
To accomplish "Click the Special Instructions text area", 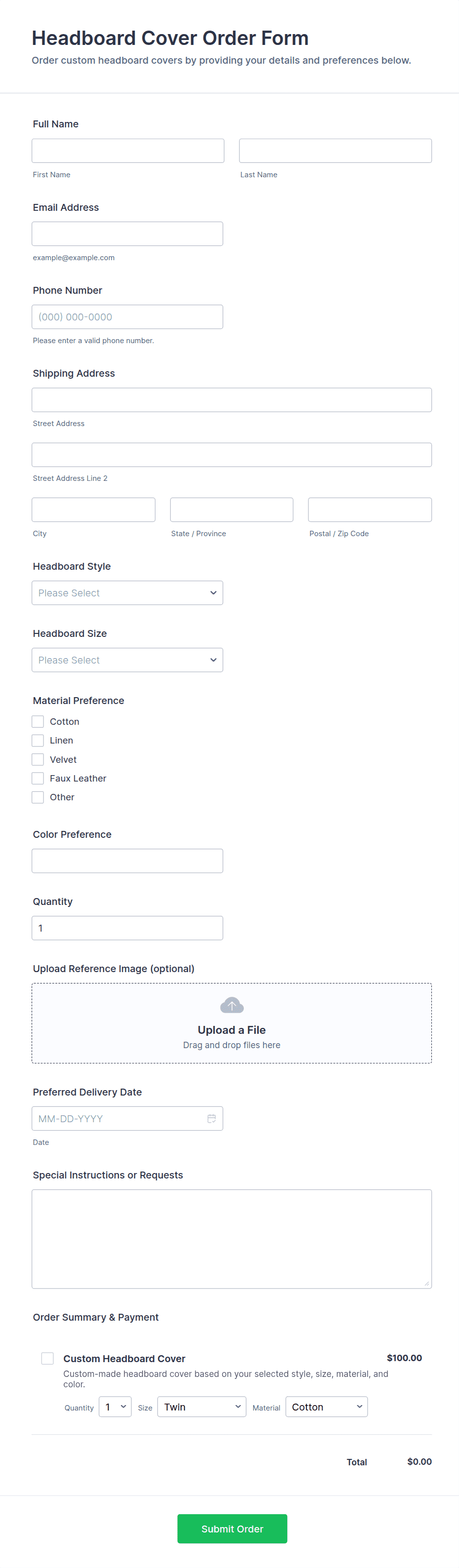I will point(231,1239).
